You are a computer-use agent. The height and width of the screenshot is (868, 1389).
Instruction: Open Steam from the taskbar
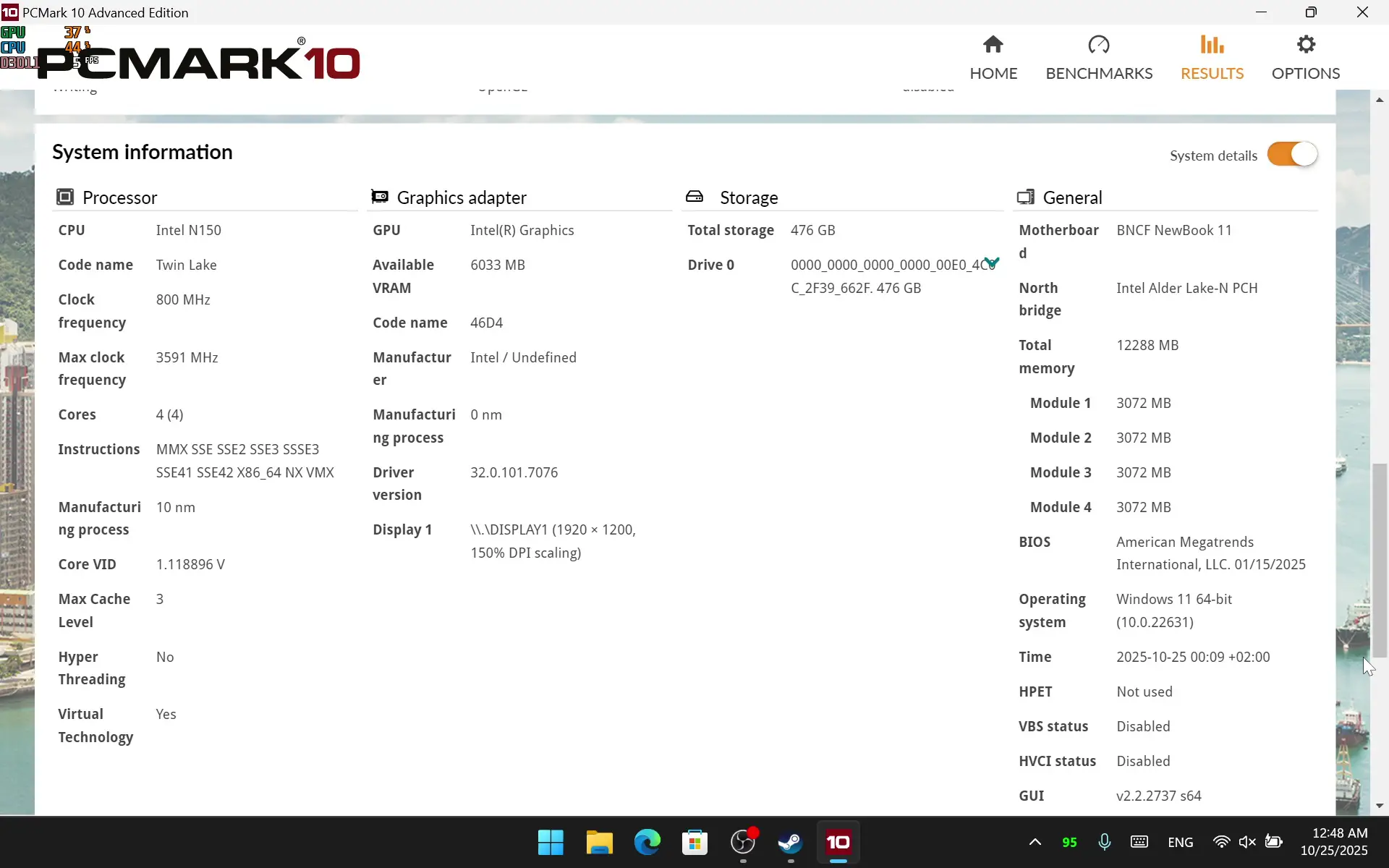pos(790,843)
